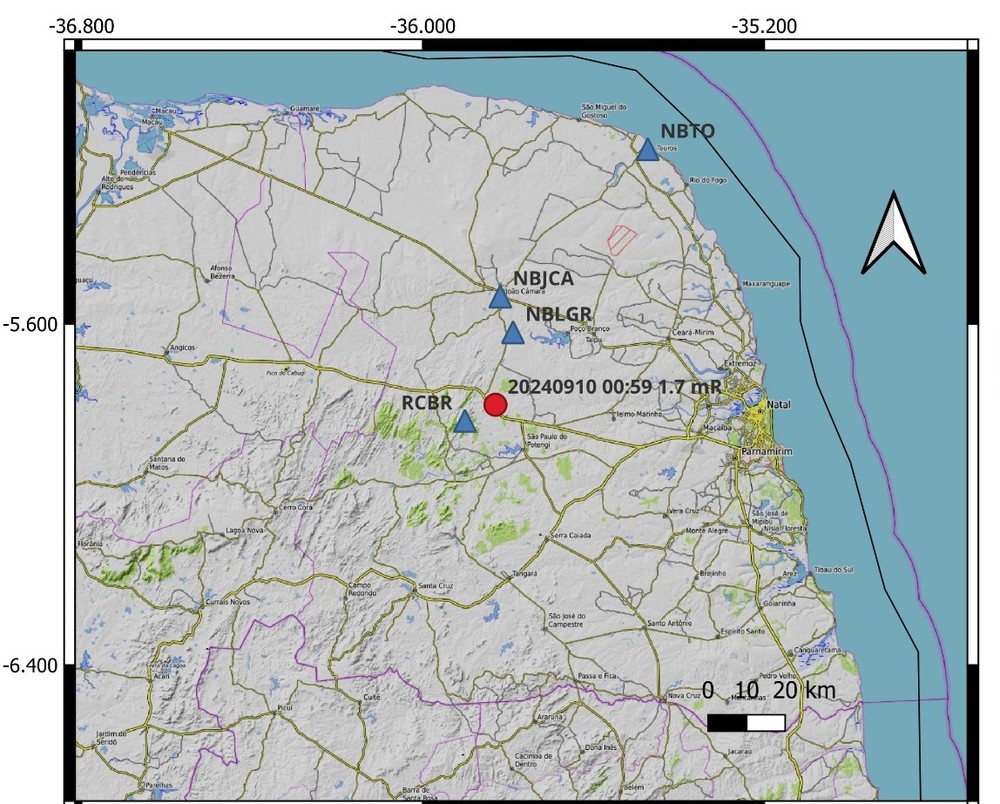Image resolution: width=1000 pixels, height=804 pixels.
Task: Click the red hatched polygon area
Action: click(x=621, y=240)
